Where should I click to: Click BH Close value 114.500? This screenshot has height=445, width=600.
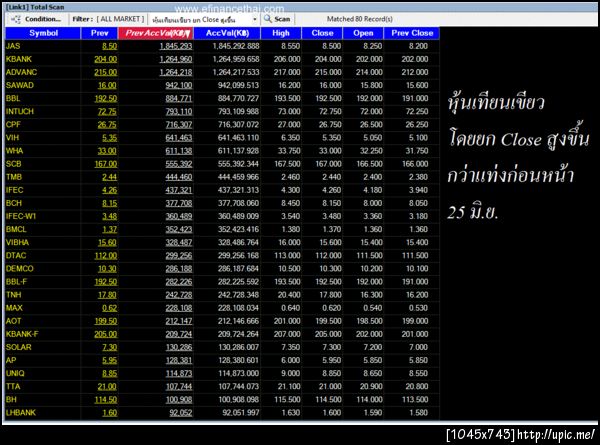tap(328, 399)
